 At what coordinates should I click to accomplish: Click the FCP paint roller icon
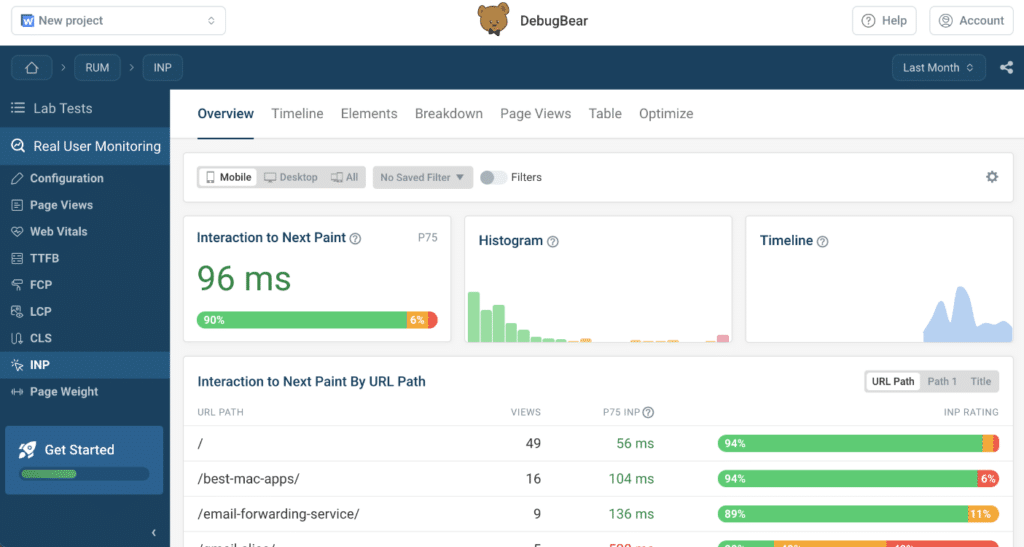coord(17,285)
